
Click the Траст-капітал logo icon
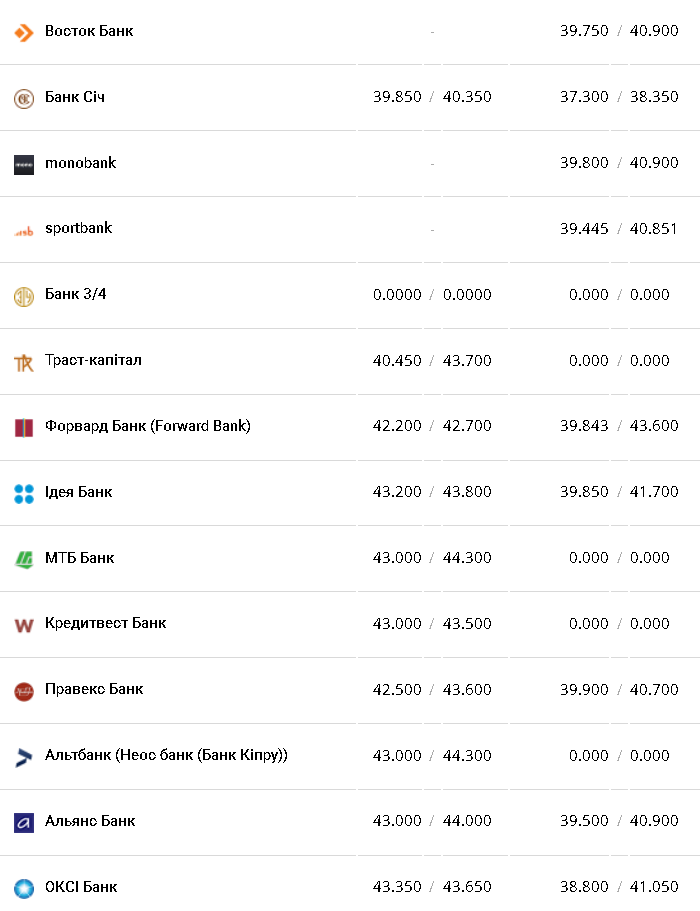point(24,362)
